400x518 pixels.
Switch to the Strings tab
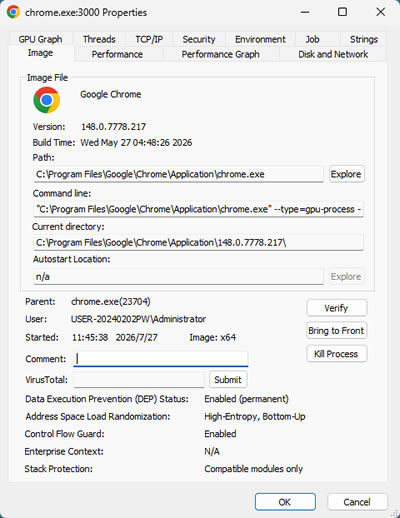point(364,39)
